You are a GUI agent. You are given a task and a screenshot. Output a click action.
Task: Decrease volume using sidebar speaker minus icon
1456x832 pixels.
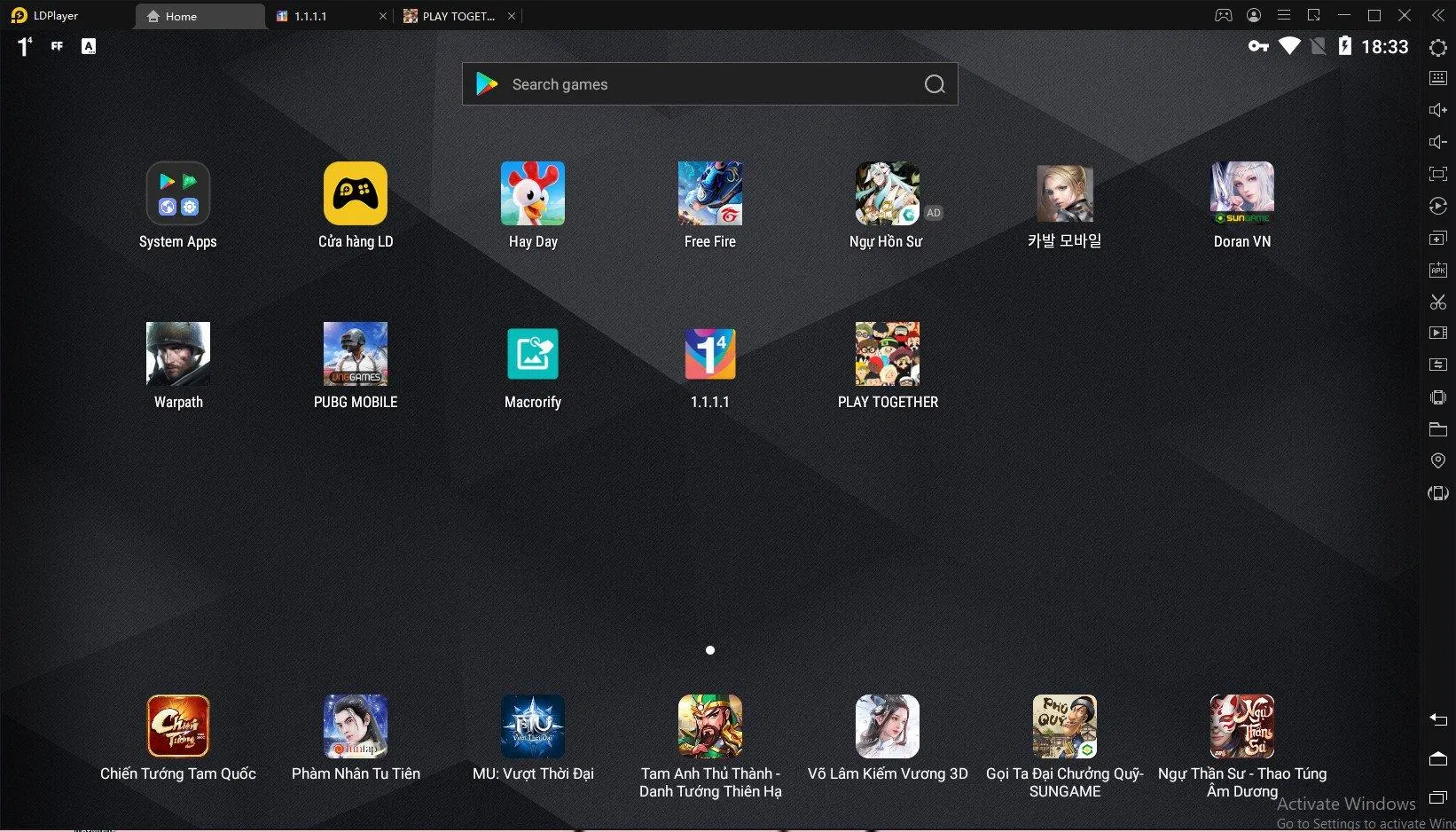[1437, 142]
